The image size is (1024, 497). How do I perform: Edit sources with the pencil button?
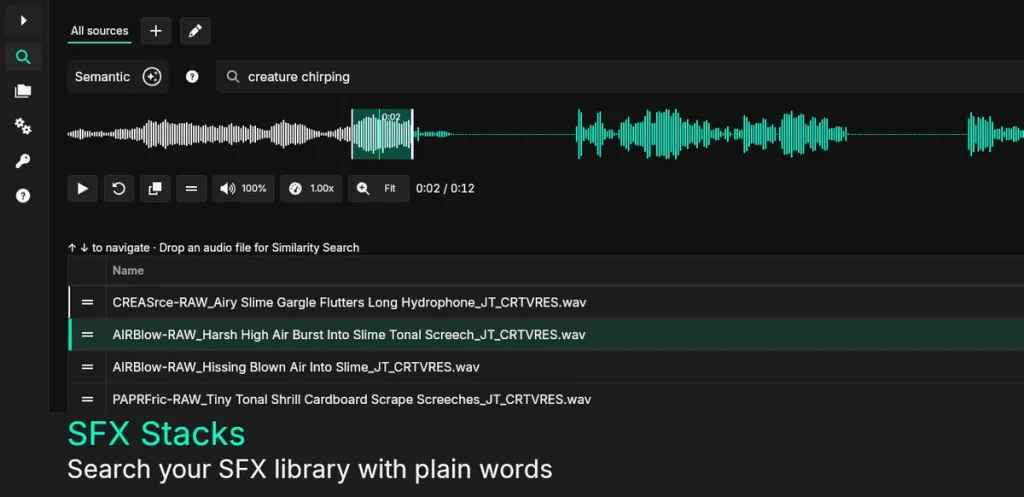coord(195,31)
